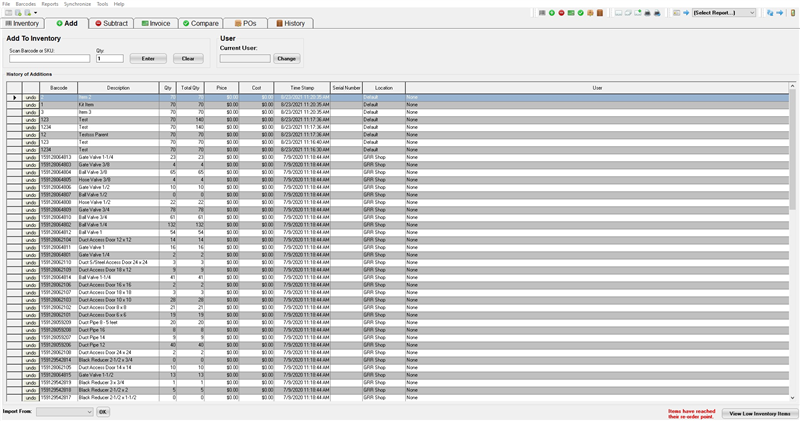Click the table scrollbar up arrow

point(792,86)
